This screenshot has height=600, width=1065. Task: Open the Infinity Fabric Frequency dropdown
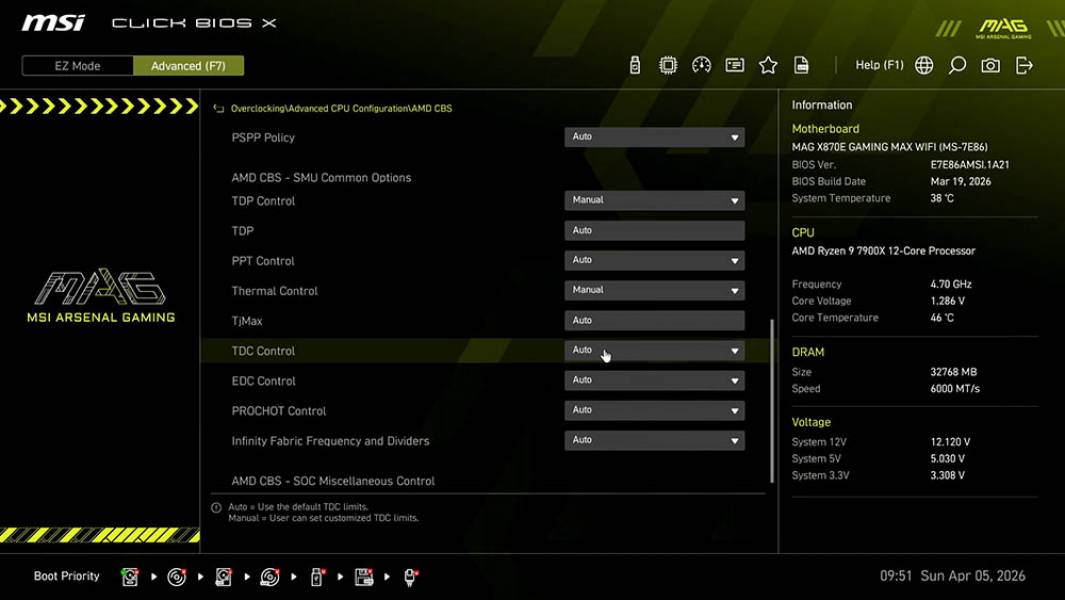point(654,439)
